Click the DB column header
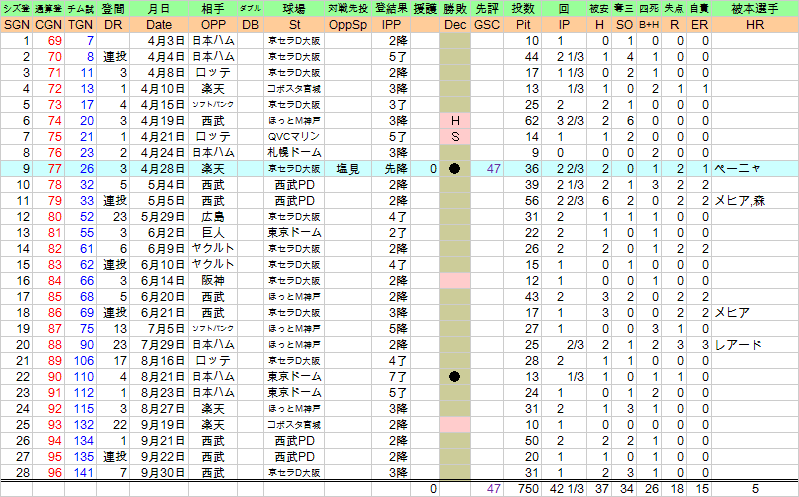The image size is (799, 497). tap(250, 25)
